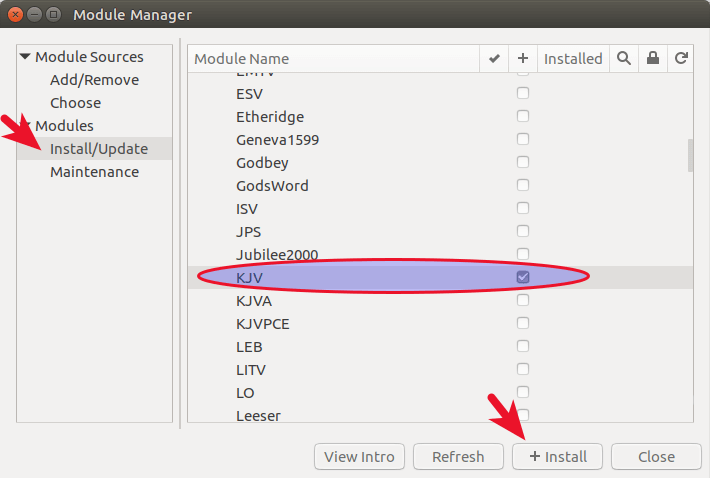This screenshot has width=710, height=478.
Task: Enable the Geneva1599 install checkbox
Action: coord(523,139)
